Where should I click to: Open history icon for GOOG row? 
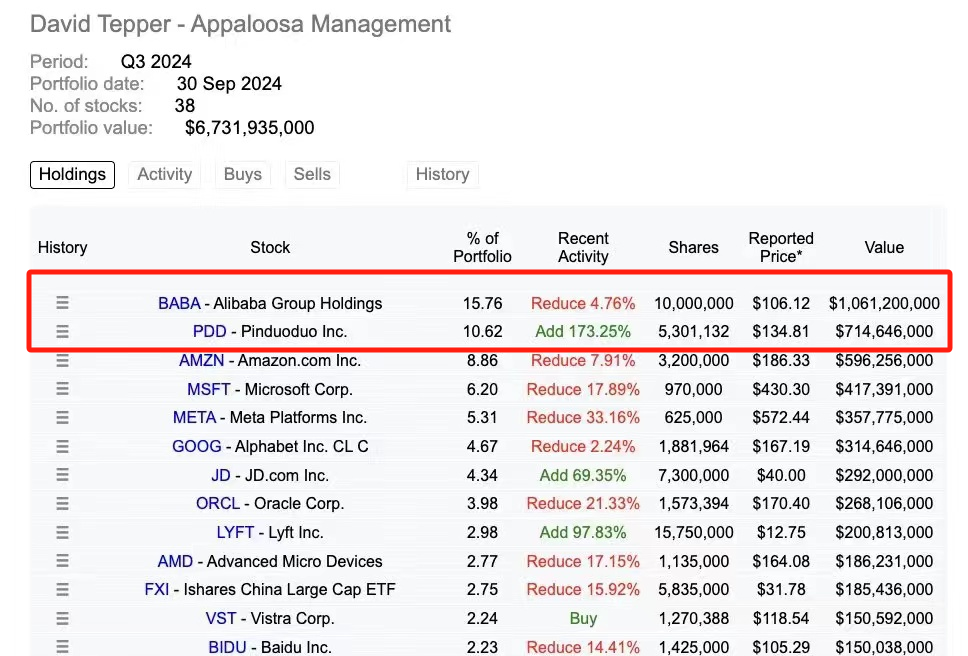(x=62, y=446)
